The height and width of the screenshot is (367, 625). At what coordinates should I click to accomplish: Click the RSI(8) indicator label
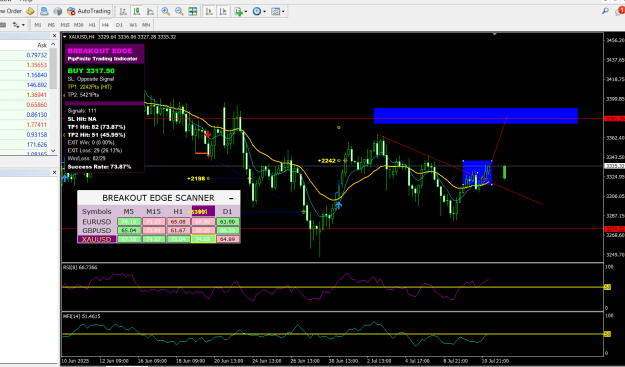coord(80,267)
